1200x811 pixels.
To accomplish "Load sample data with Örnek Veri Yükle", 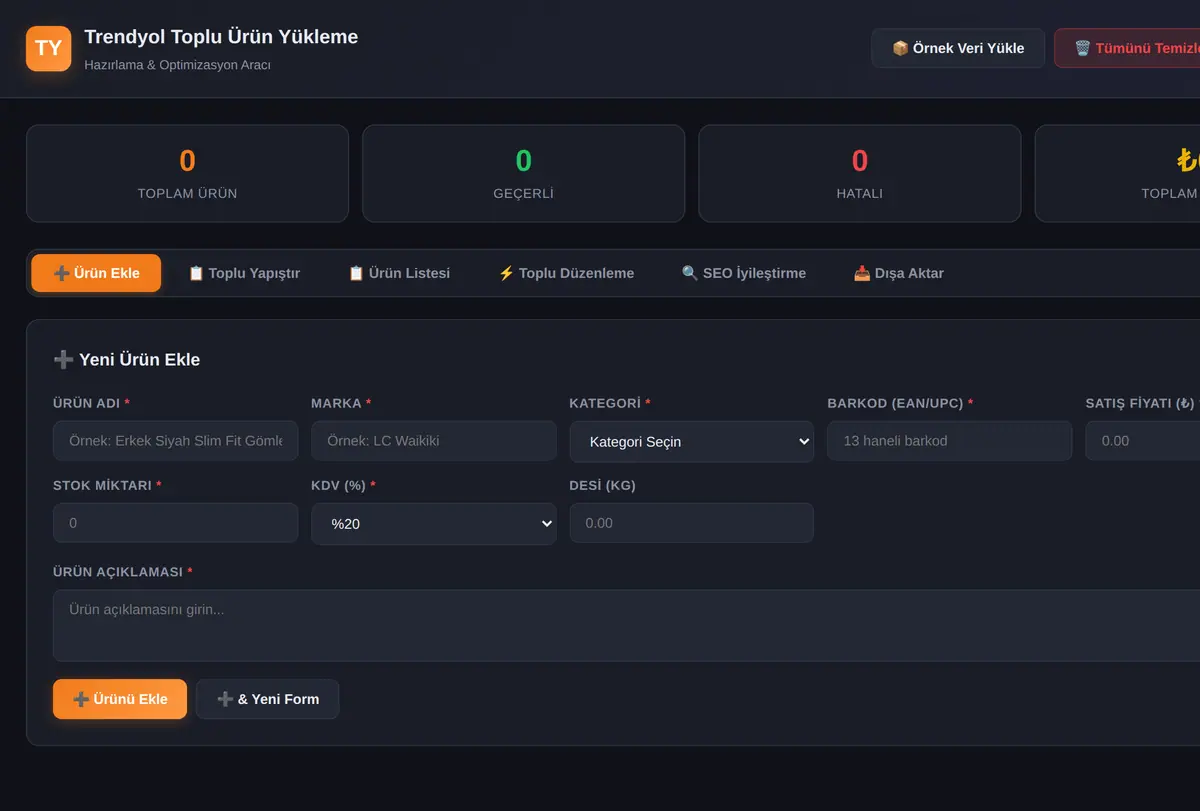I will (x=958, y=48).
